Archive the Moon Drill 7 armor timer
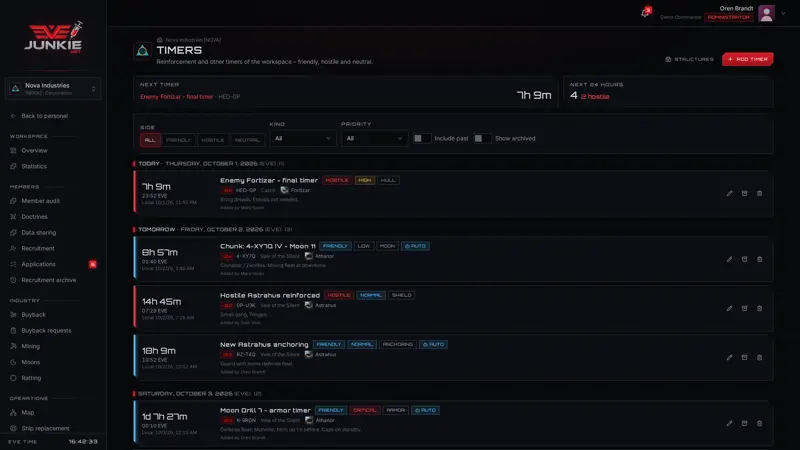The height and width of the screenshot is (450, 800). click(x=744, y=423)
